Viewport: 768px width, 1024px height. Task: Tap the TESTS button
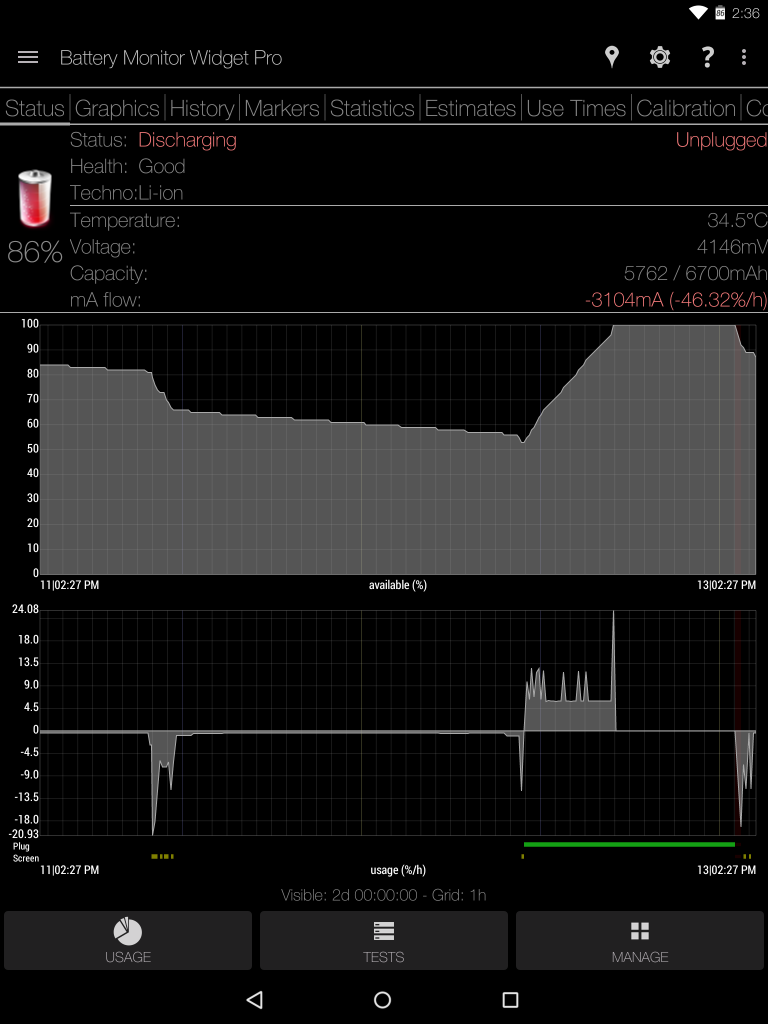(384, 940)
